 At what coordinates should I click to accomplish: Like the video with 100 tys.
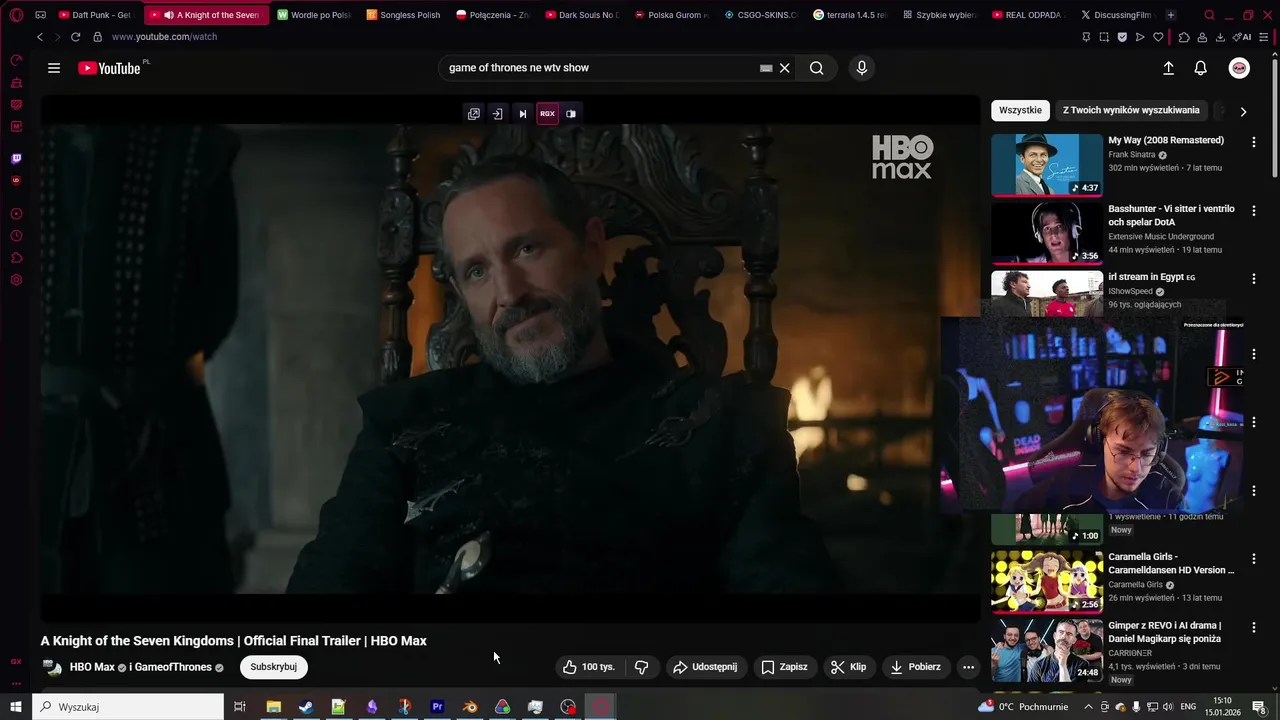click(x=589, y=667)
